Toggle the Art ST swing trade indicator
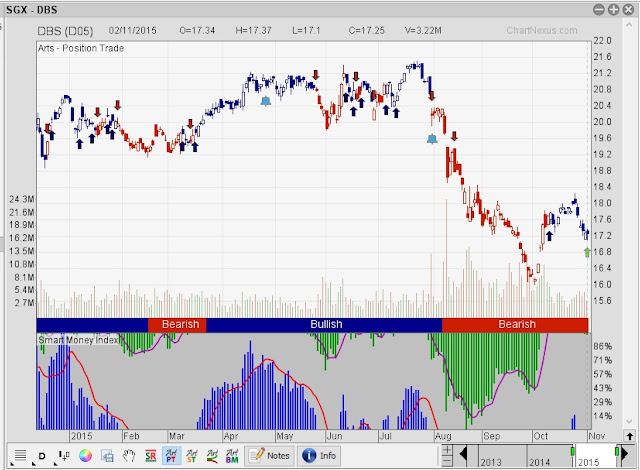The image size is (640, 470). tap(191, 455)
